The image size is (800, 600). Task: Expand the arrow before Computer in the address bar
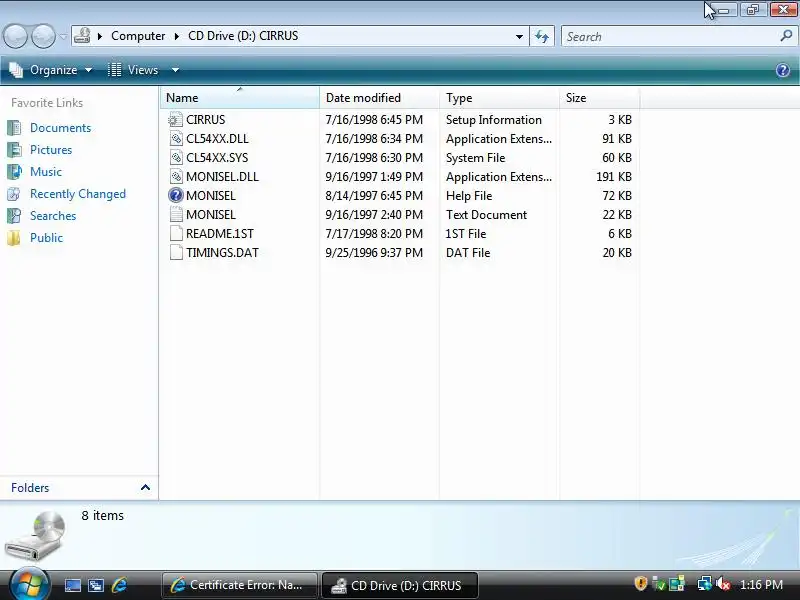pos(100,36)
